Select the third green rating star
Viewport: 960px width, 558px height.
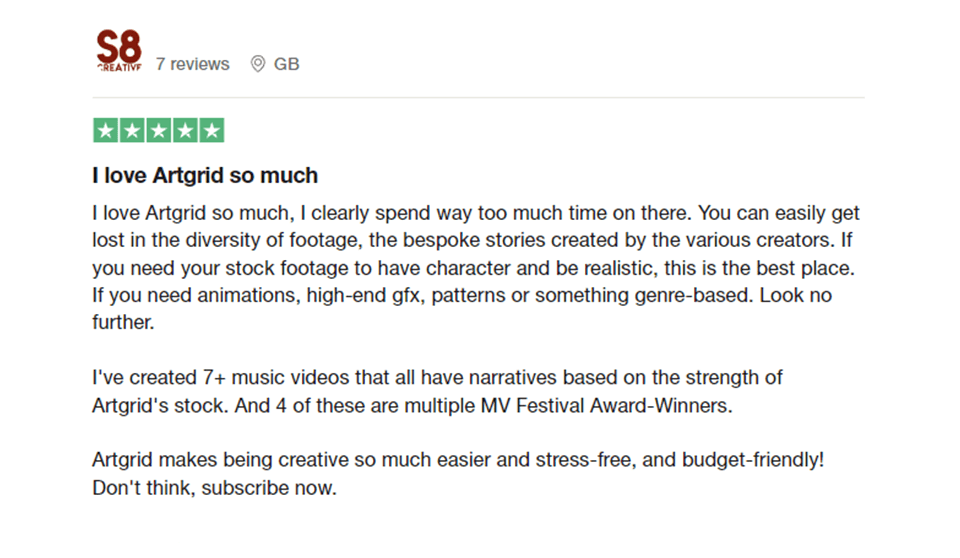pos(158,130)
